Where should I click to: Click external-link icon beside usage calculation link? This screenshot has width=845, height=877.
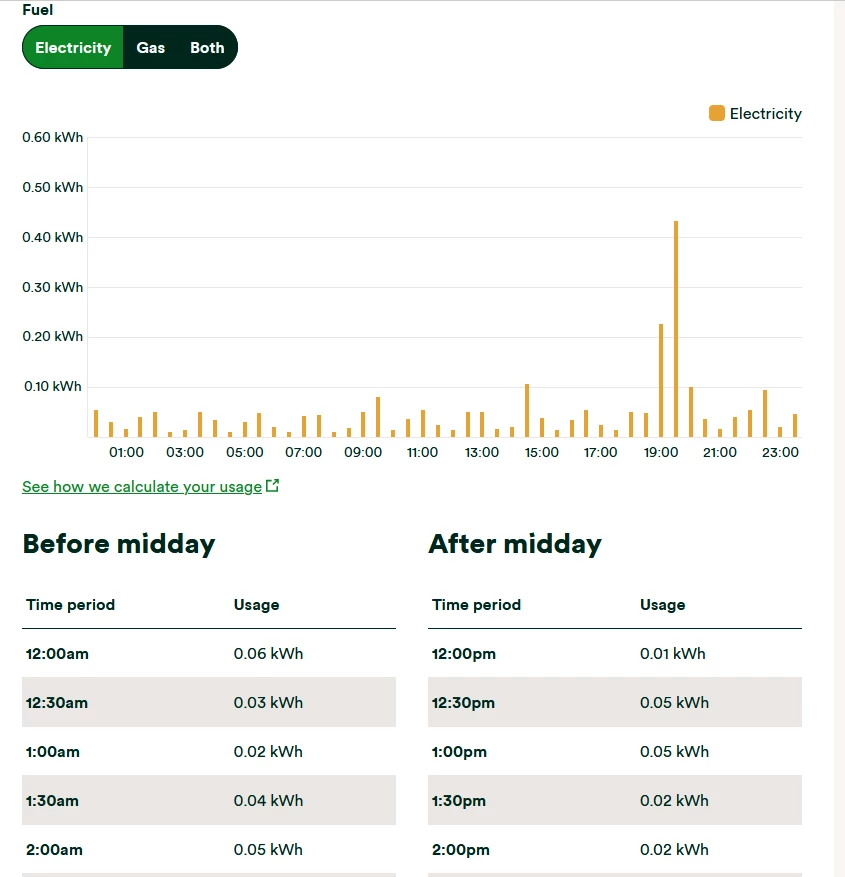272,486
